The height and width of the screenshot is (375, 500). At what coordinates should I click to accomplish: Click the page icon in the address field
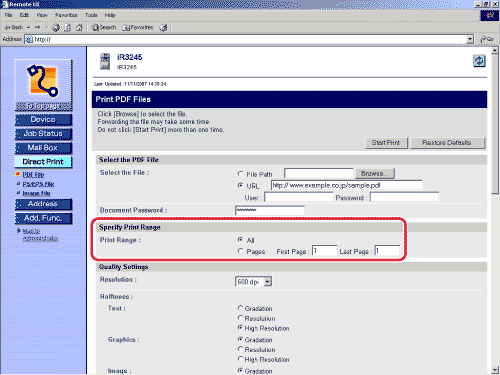coord(29,39)
